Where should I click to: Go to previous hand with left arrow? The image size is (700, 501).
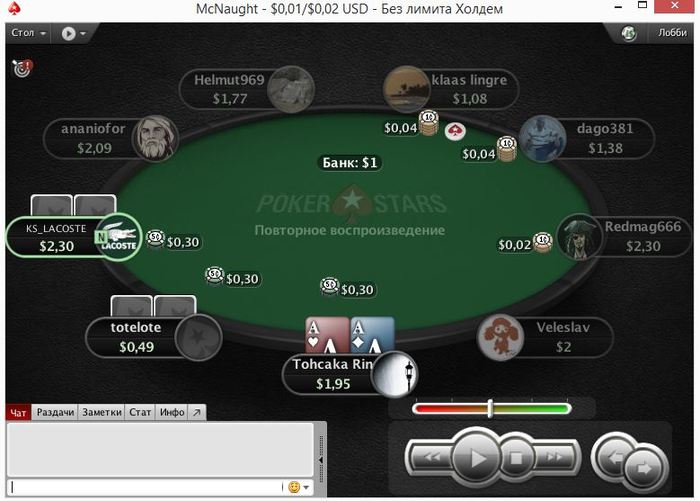click(x=613, y=456)
